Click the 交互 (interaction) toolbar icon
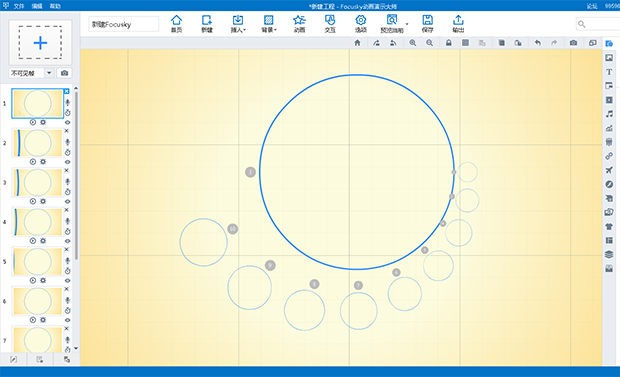 pos(330,24)
